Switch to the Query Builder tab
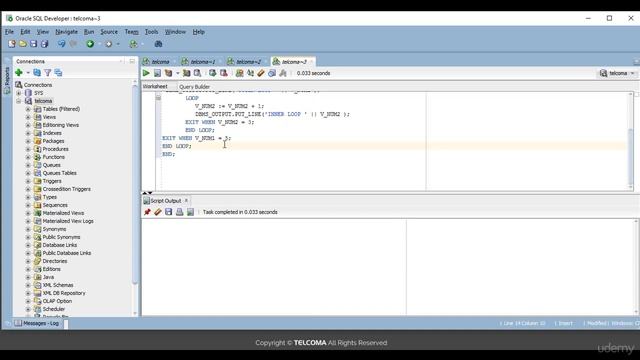 (x=194, y=87)
